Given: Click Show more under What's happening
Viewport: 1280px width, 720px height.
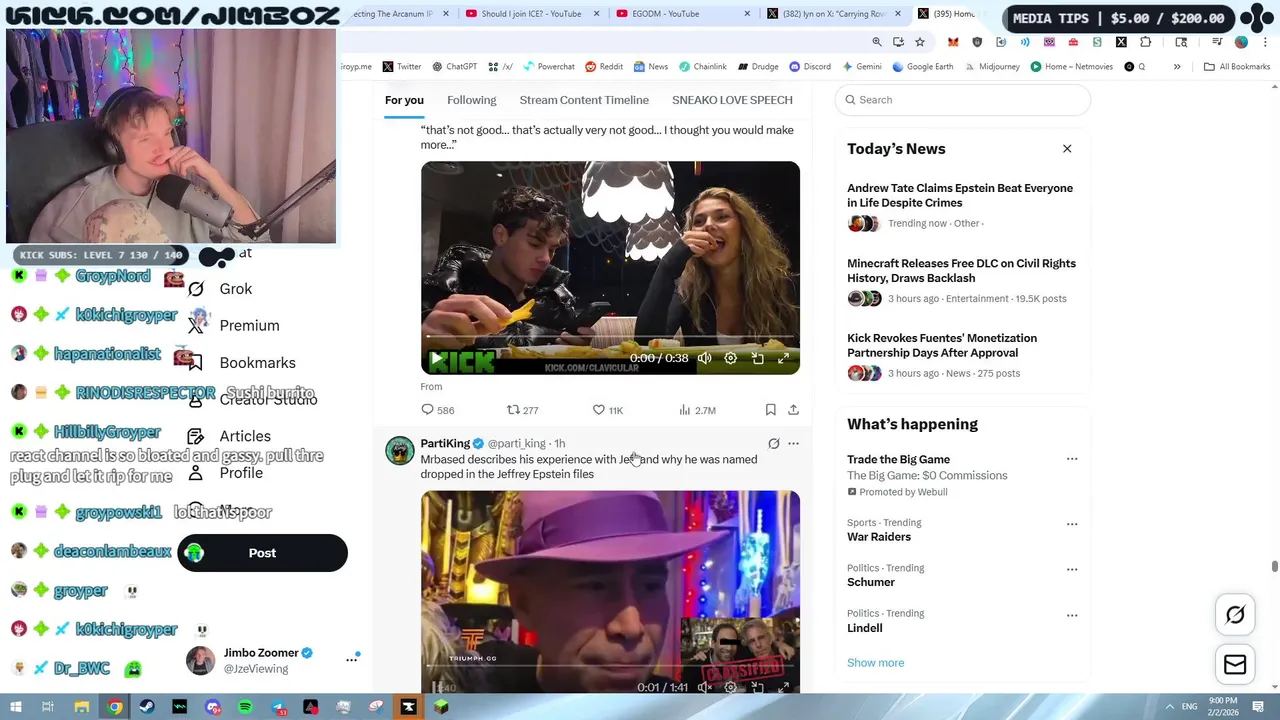Looking at the screenshot, I should pos(875,663).
